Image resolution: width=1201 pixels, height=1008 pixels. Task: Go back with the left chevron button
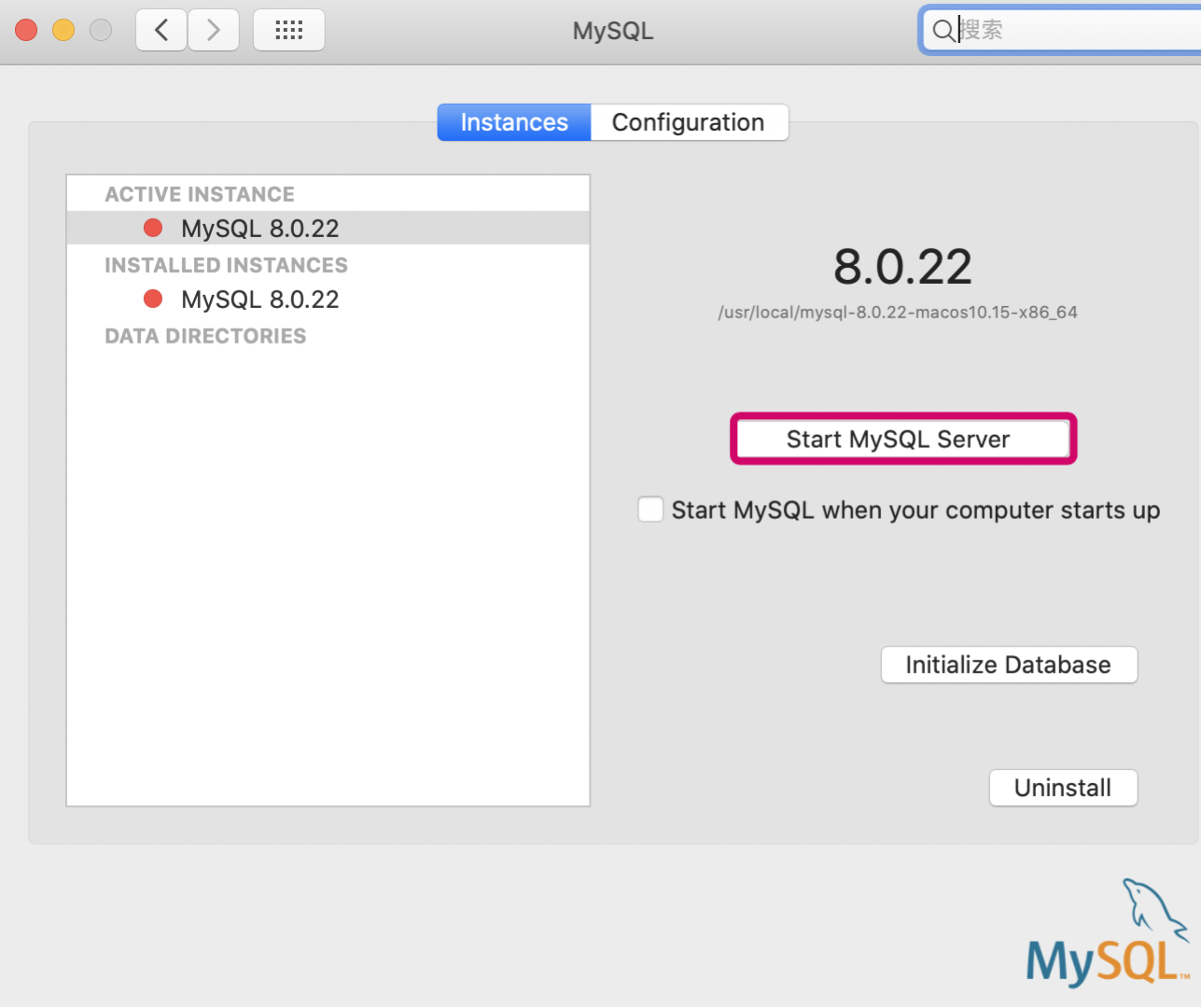(x=161, y=30)
